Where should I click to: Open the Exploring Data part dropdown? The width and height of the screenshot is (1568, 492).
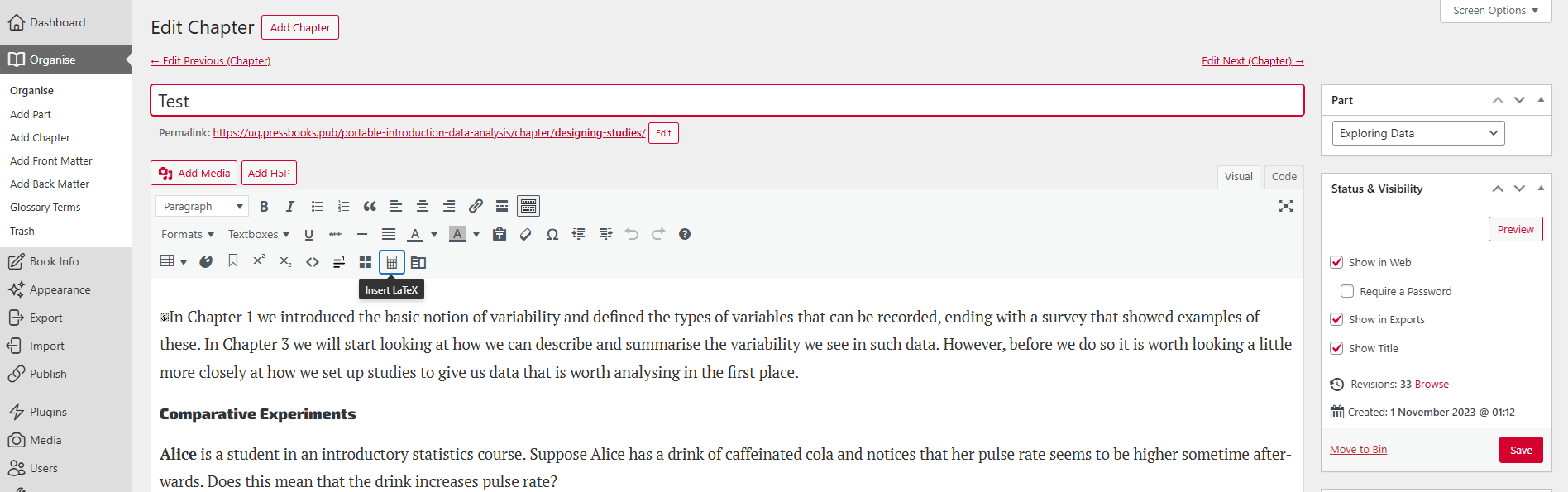(x=1417, y=133)
